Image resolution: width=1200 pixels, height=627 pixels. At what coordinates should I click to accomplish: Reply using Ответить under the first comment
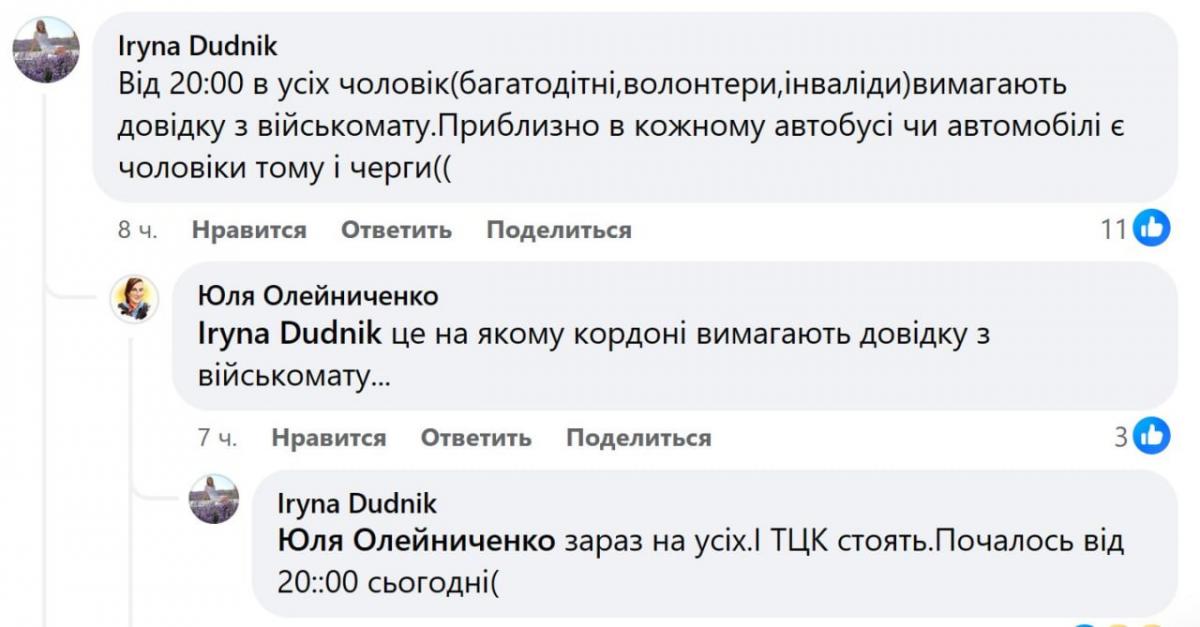tap(398, 229)
